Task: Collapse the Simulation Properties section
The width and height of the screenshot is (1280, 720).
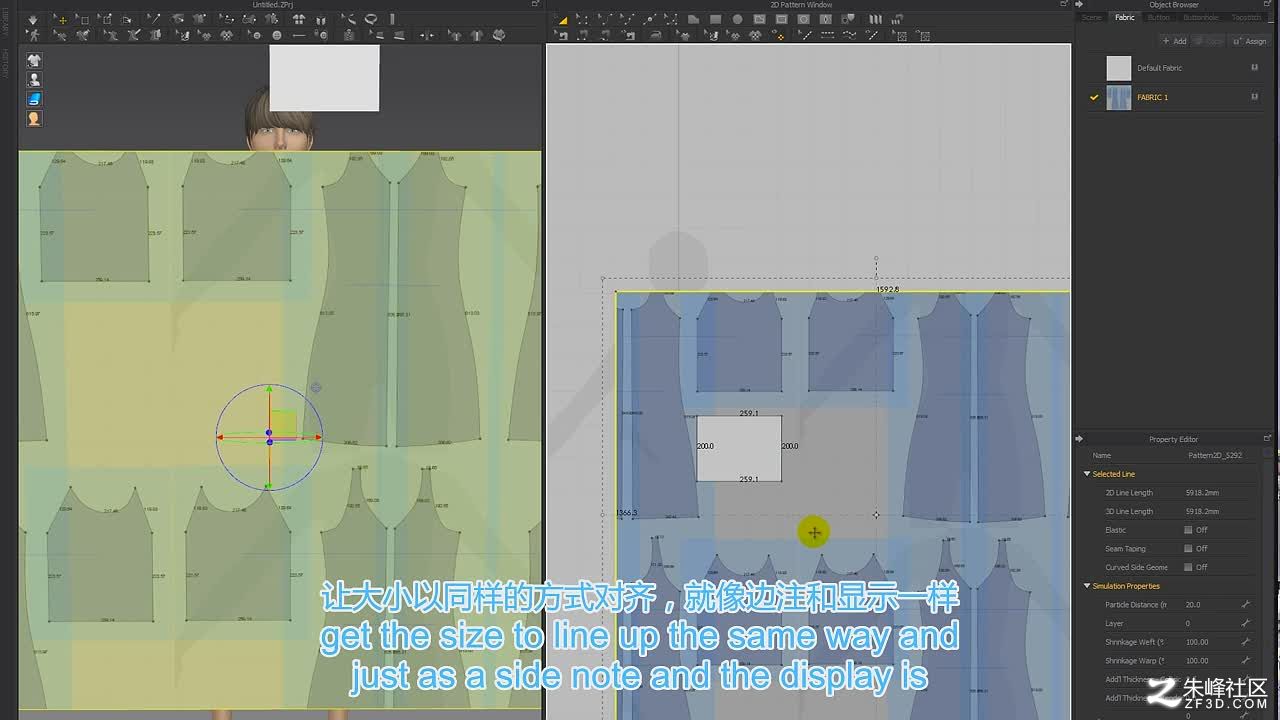Action: tap(1087, 586)
